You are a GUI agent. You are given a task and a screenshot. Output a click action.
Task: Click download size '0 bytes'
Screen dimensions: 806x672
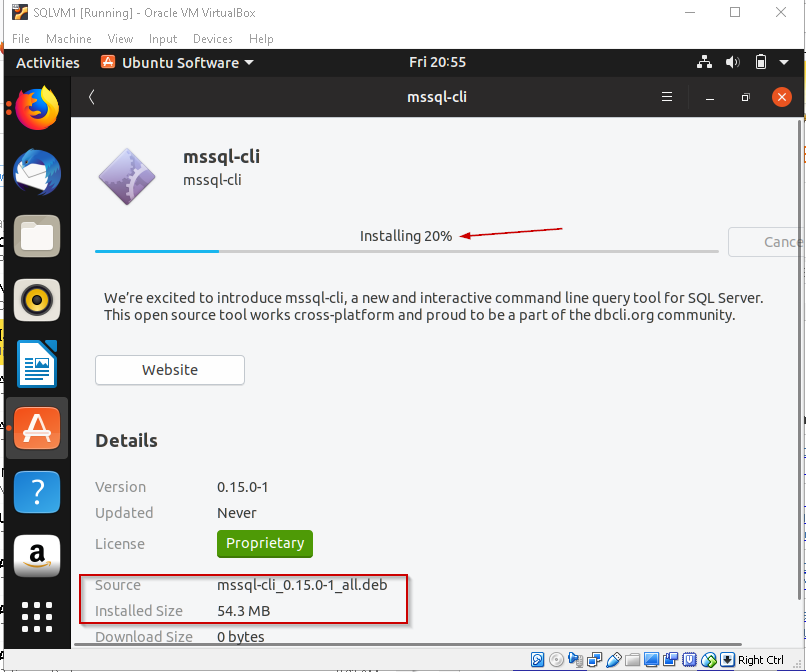[240, 637]
